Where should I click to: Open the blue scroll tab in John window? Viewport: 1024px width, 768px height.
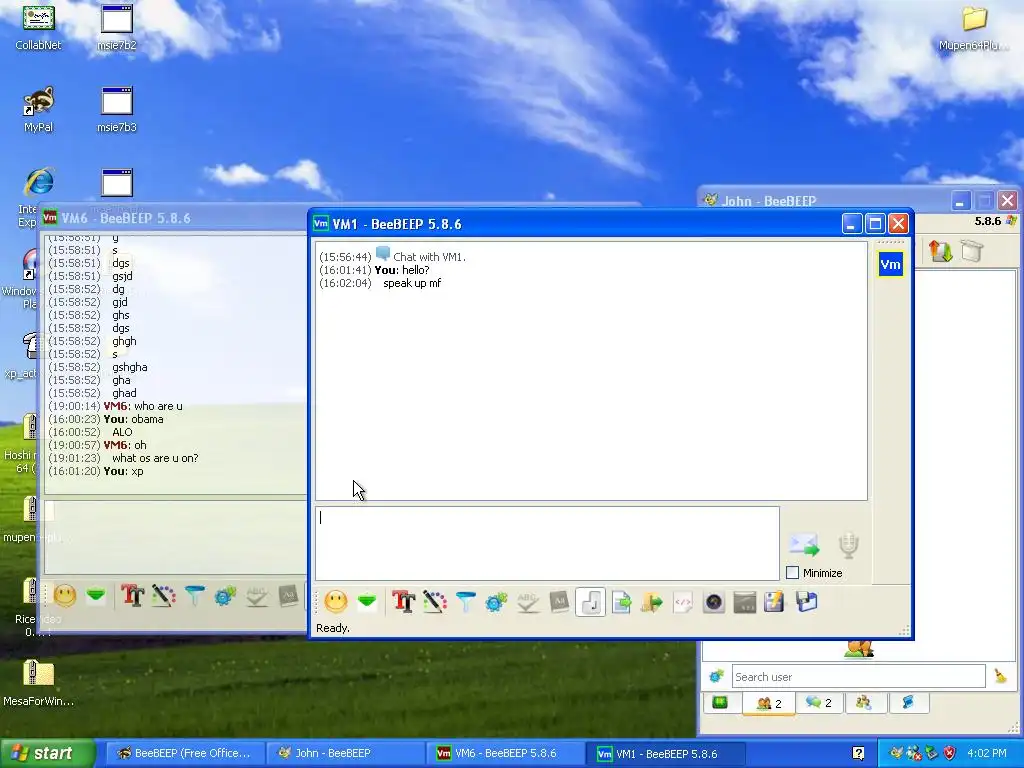pyautogui.click(x=908, y=703)
